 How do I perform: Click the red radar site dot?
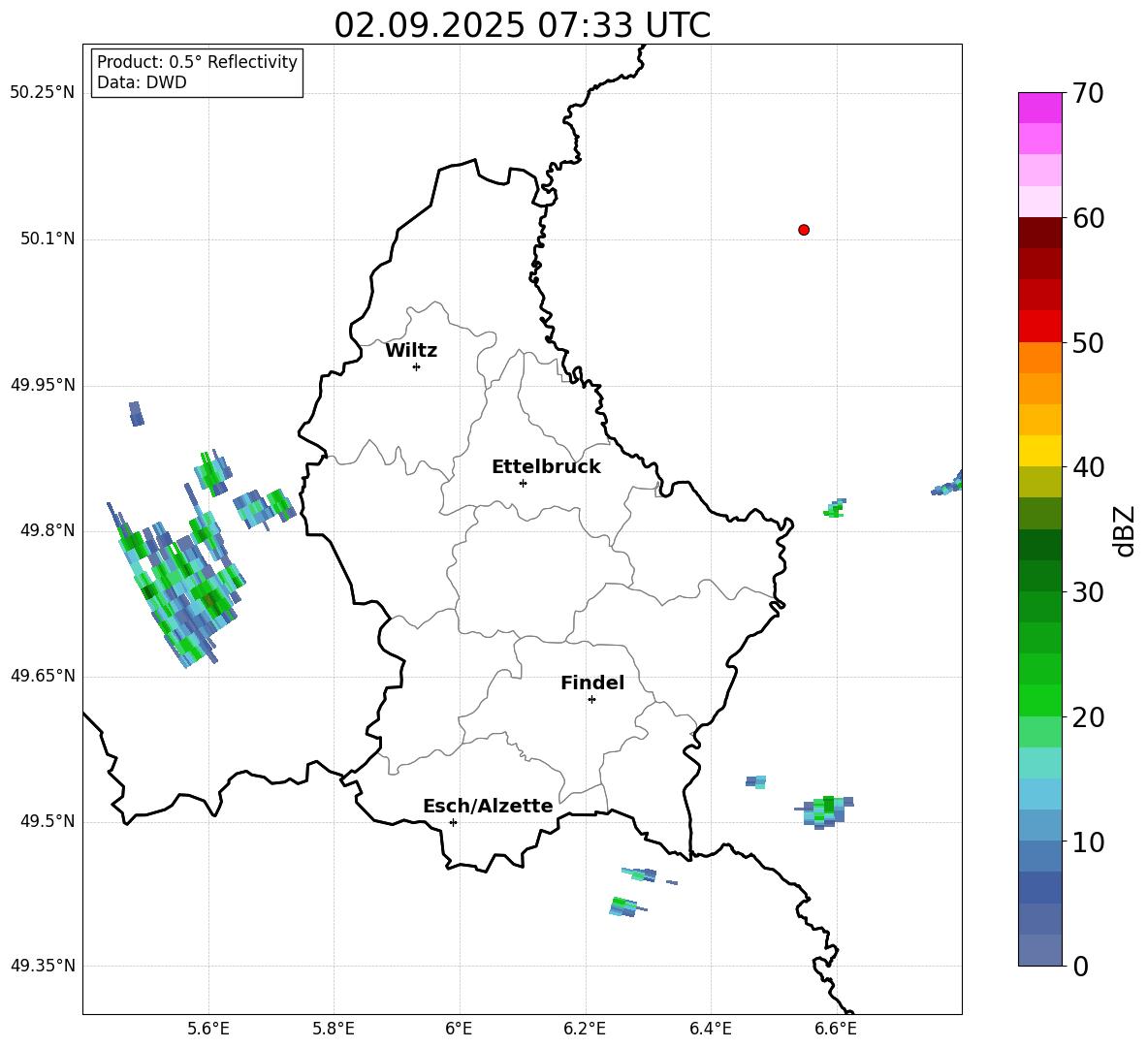(x=804, y=230)
